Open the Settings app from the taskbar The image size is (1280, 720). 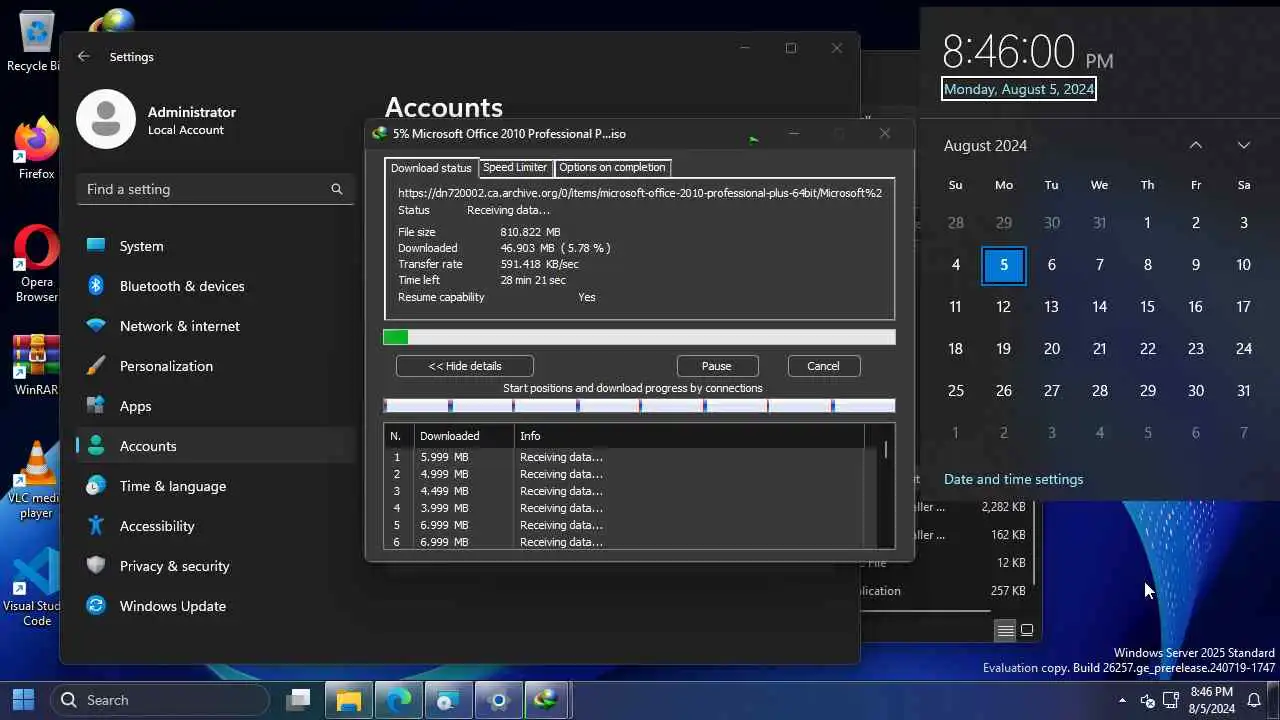click(x=497, y=700)
